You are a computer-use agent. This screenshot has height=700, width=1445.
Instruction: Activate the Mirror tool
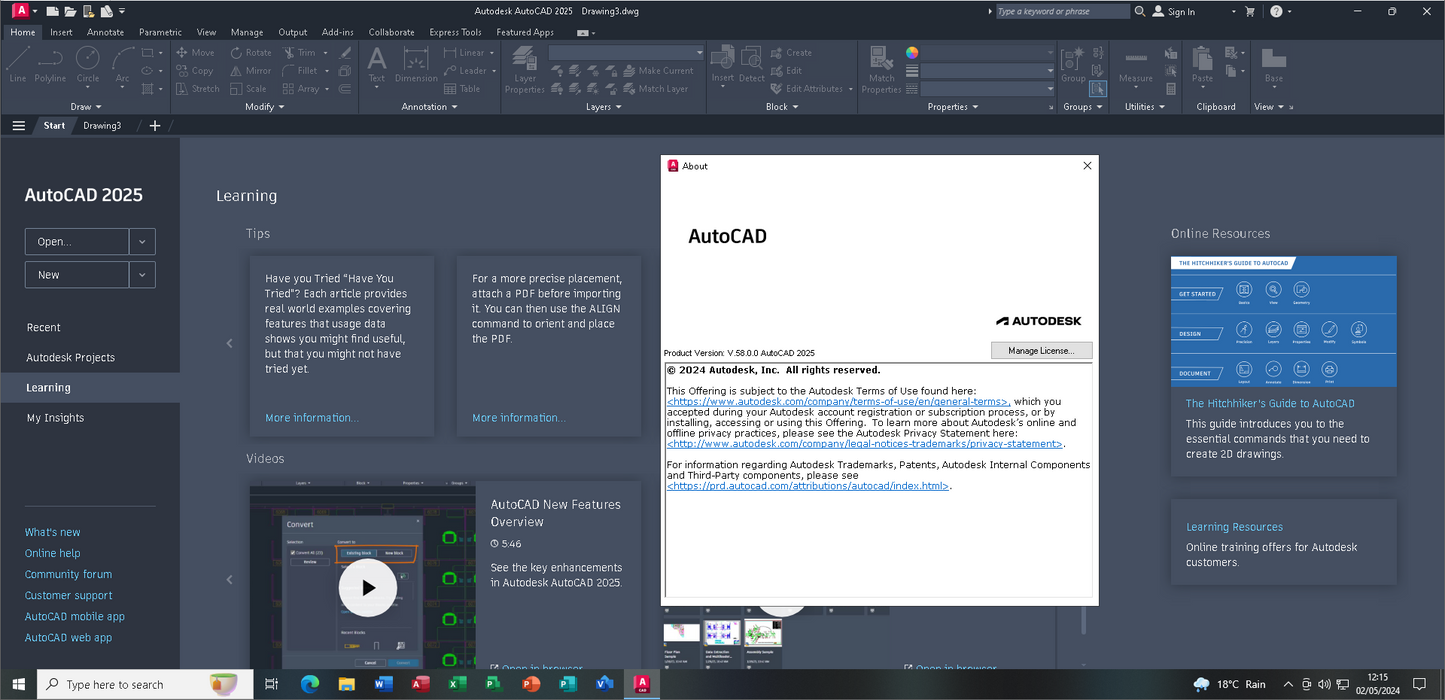[x=251, y=71]
